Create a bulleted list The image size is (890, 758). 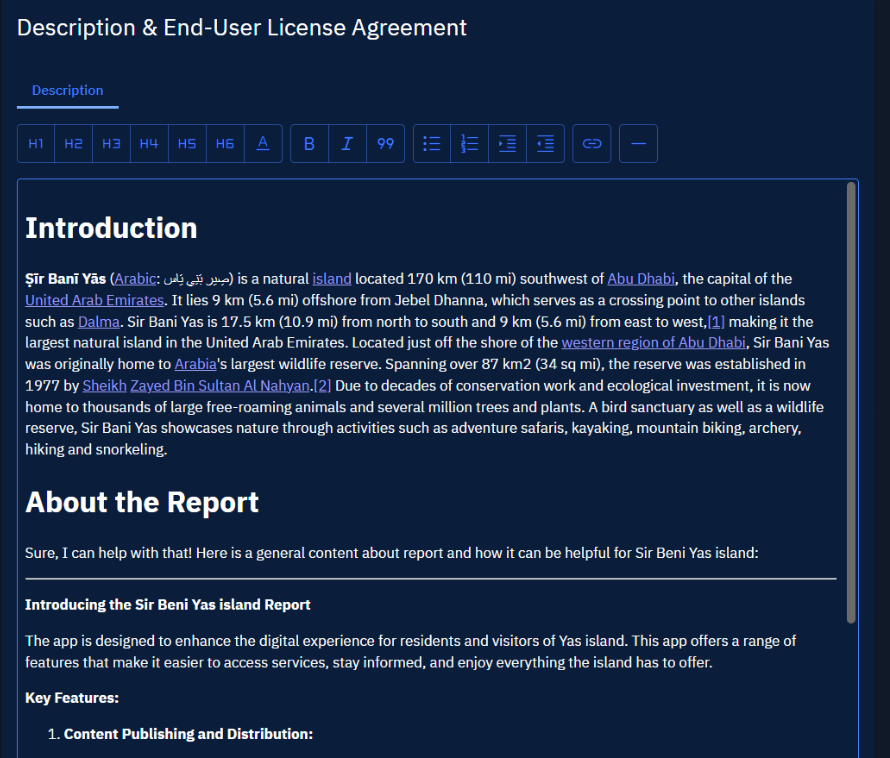coord(431,143)
